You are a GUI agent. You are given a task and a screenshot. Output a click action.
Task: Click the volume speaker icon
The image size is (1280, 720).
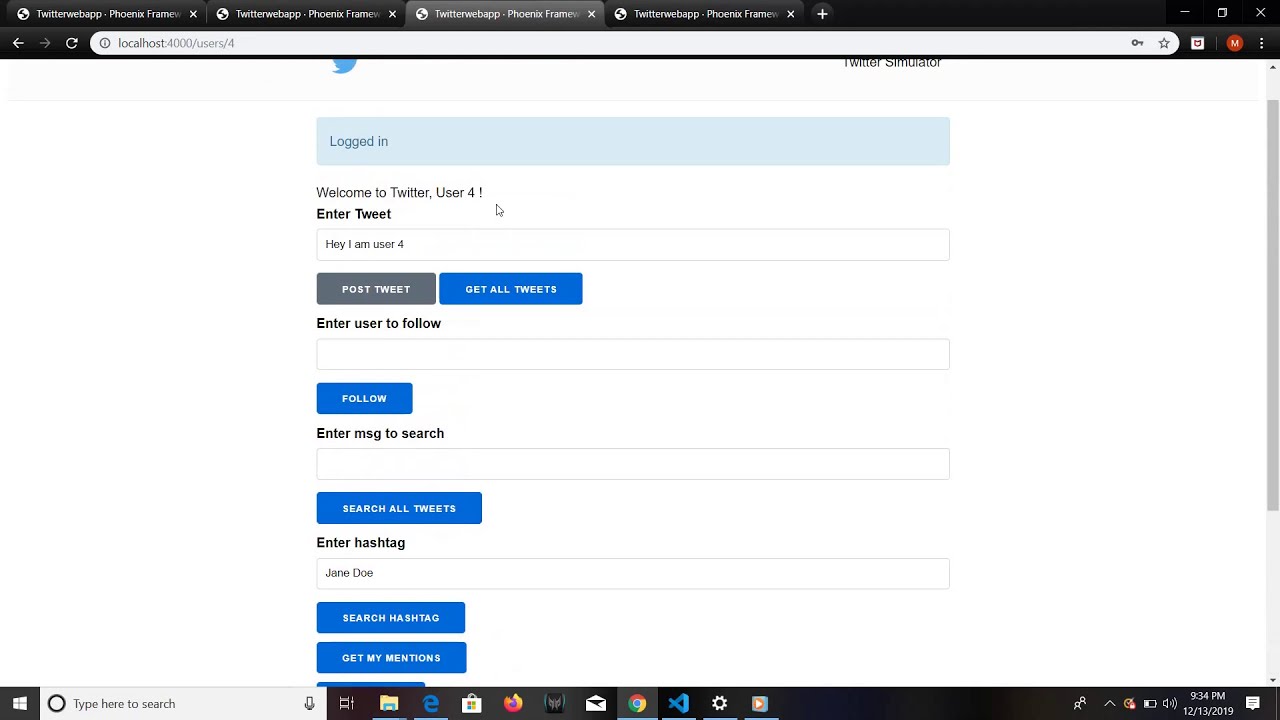[1170, 704]
